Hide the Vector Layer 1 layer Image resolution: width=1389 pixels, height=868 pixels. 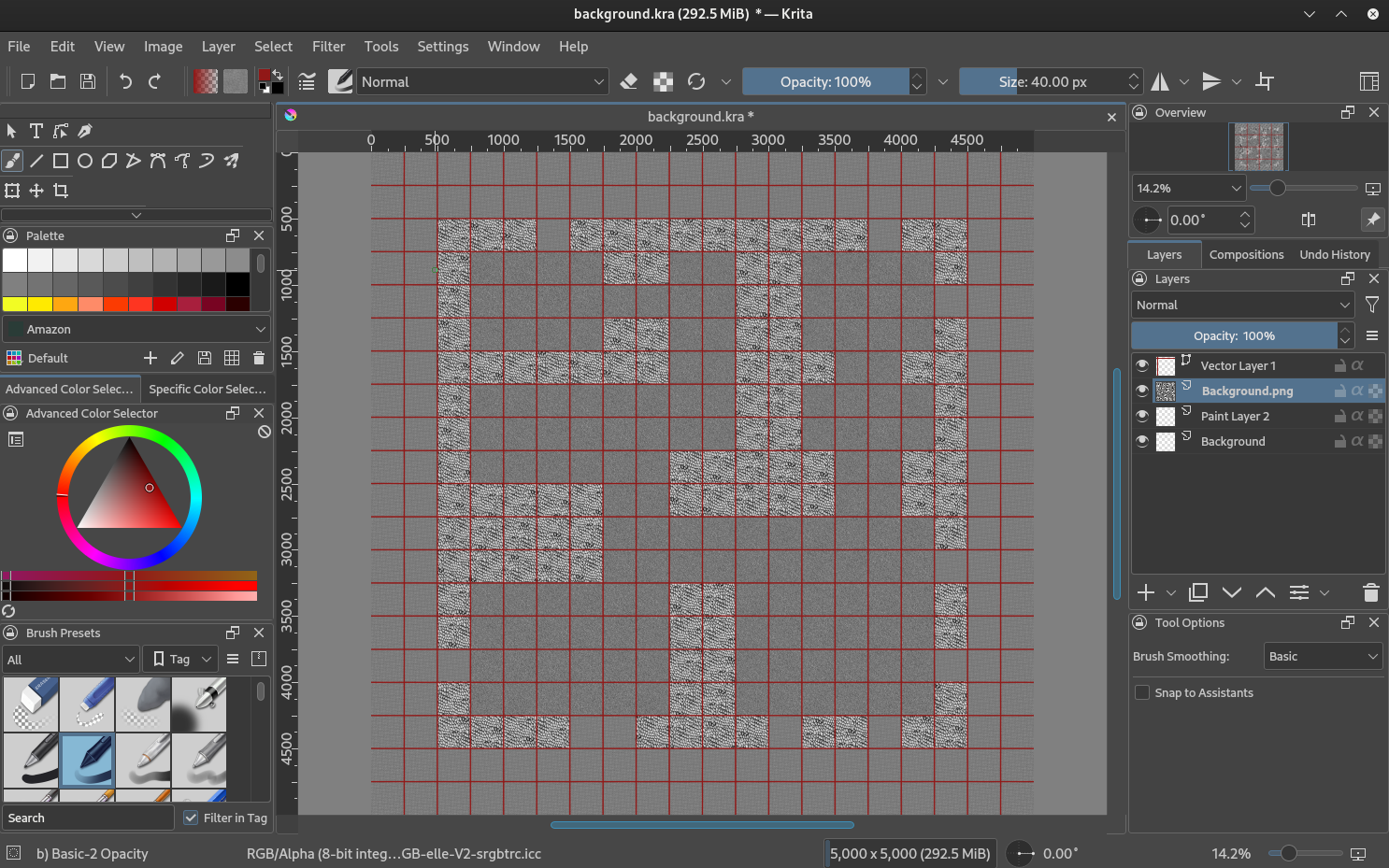pos(1142,365)
